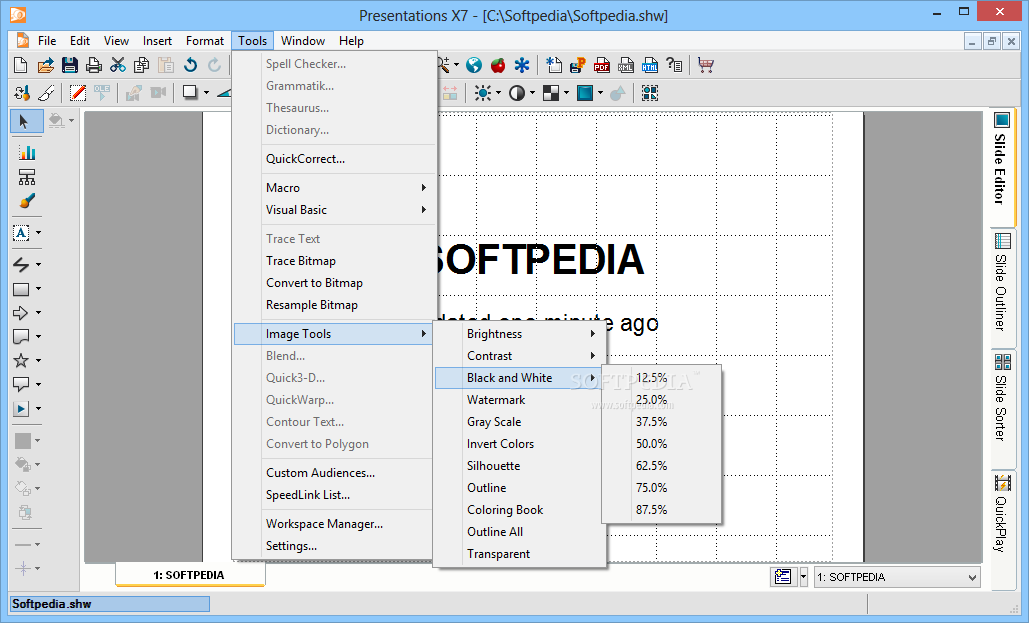This screenshot has height=623, width=1029.
Task: Open the new-from-project document icon
Action: tap(554, 65)
